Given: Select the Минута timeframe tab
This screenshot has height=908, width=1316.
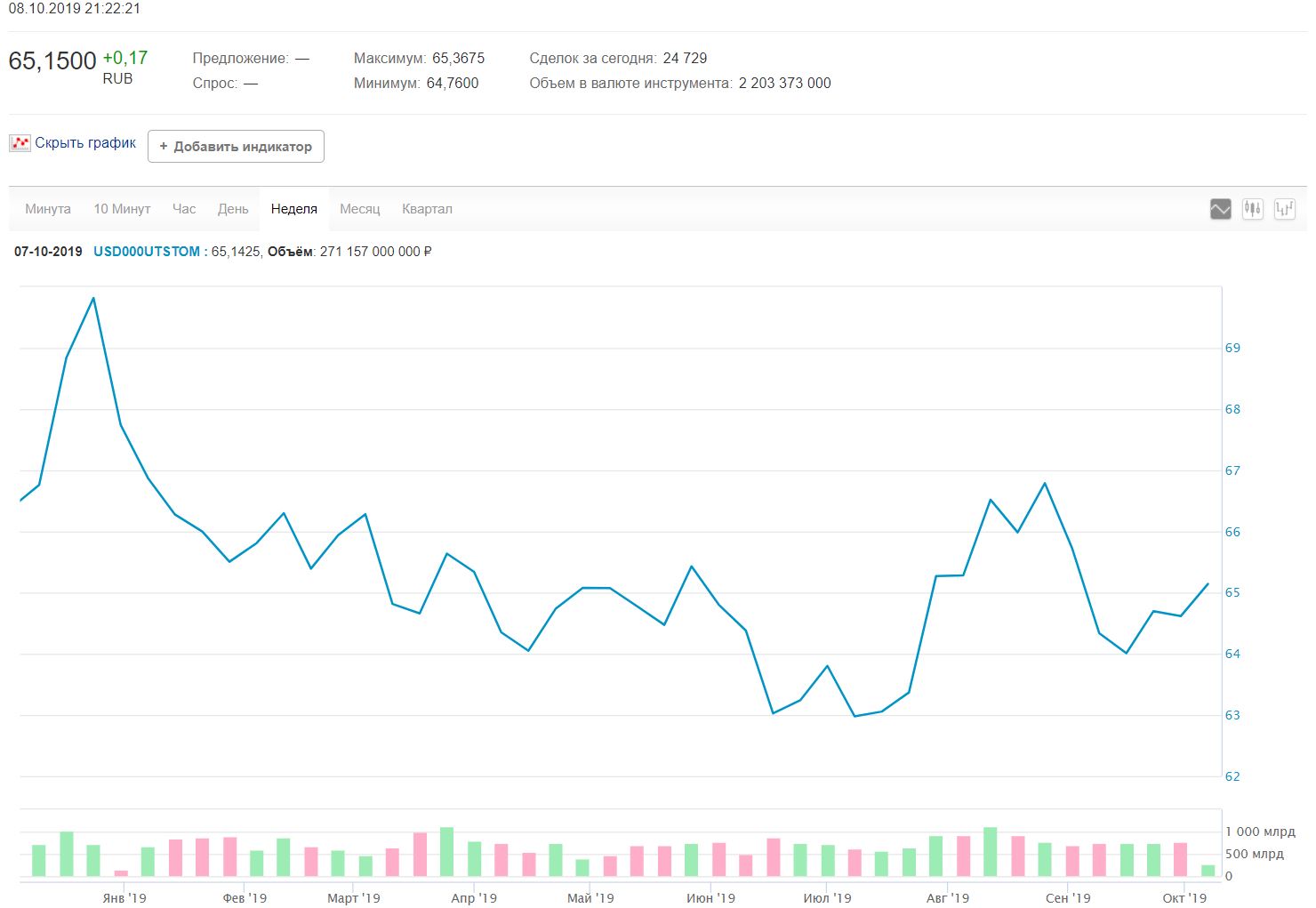Looking at the screenshot, I should coord(48,209).
